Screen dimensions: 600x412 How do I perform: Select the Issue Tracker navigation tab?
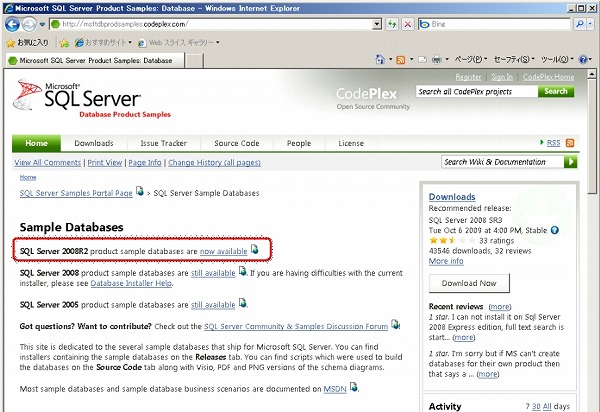click(163, 143)
